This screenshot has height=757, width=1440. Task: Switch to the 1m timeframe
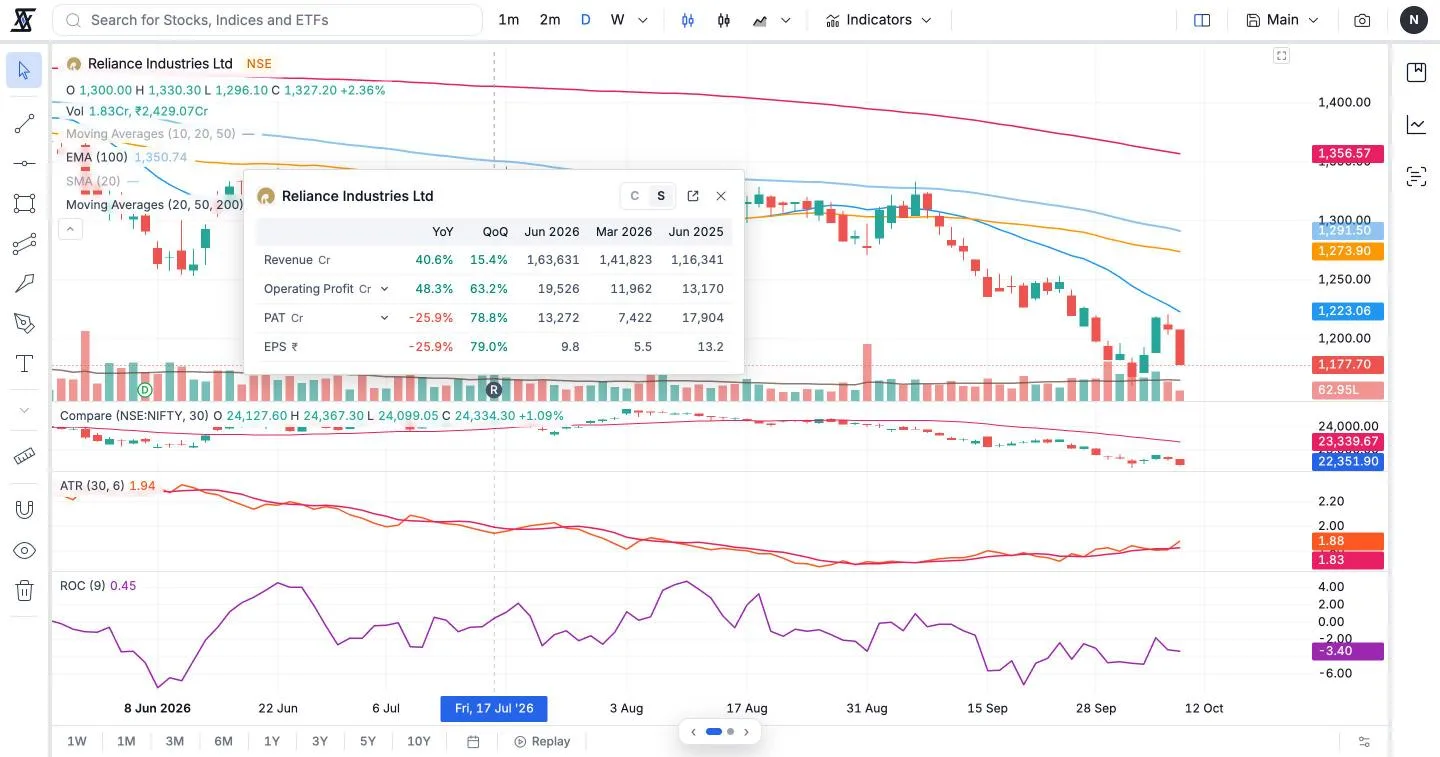509,20
